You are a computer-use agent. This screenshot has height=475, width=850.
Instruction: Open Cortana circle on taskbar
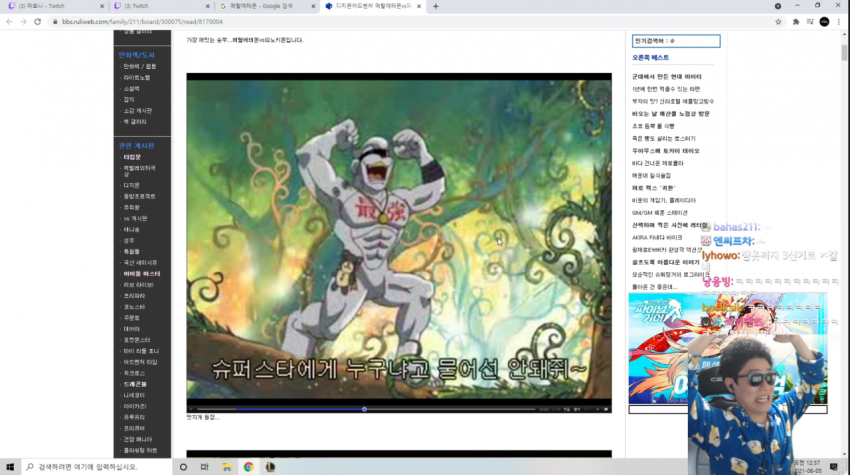tap(183, 467)
